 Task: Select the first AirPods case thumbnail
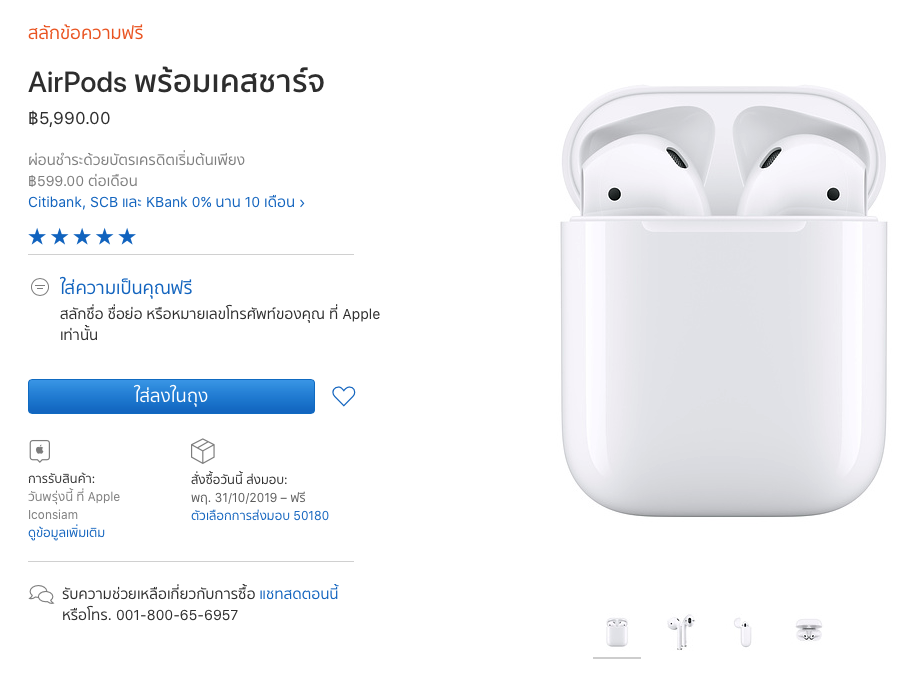(x=617, y=633)
